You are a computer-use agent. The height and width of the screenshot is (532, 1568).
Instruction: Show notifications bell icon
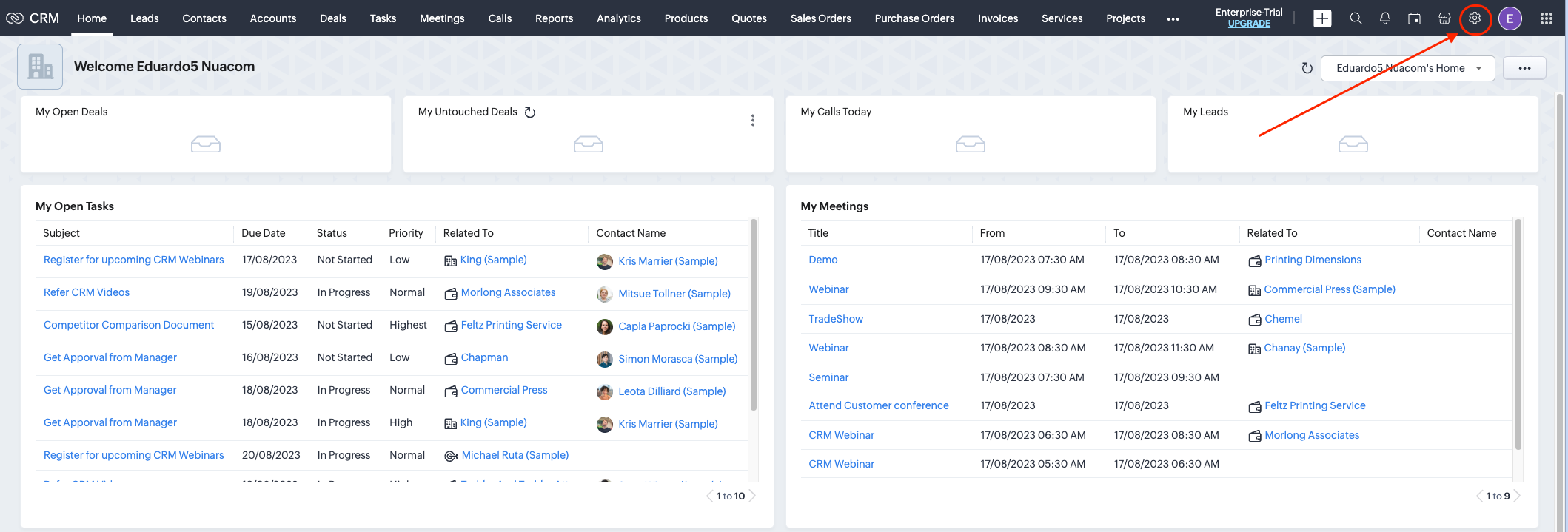point(1384,18)
